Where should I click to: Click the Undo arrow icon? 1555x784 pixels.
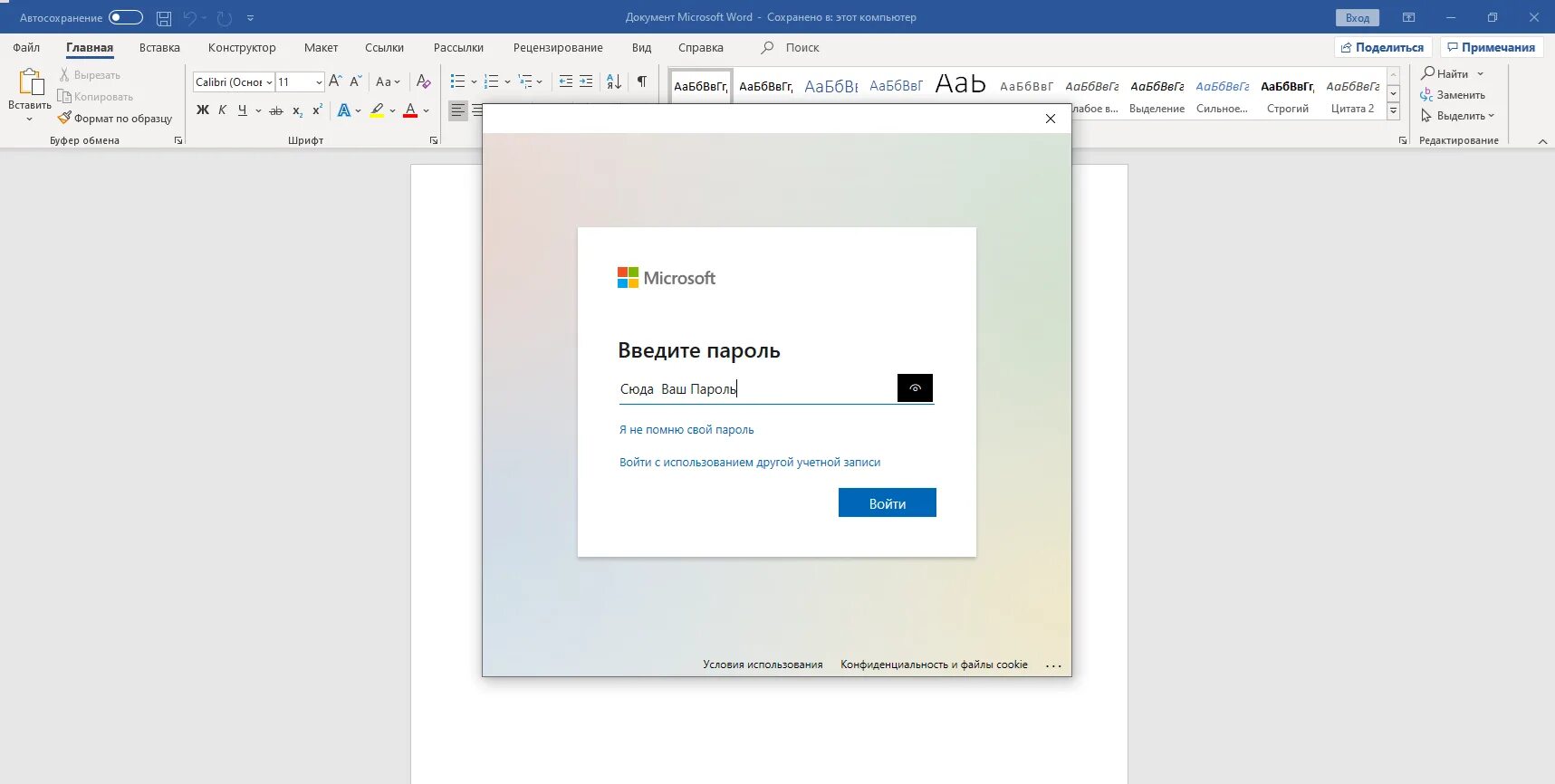190,18
